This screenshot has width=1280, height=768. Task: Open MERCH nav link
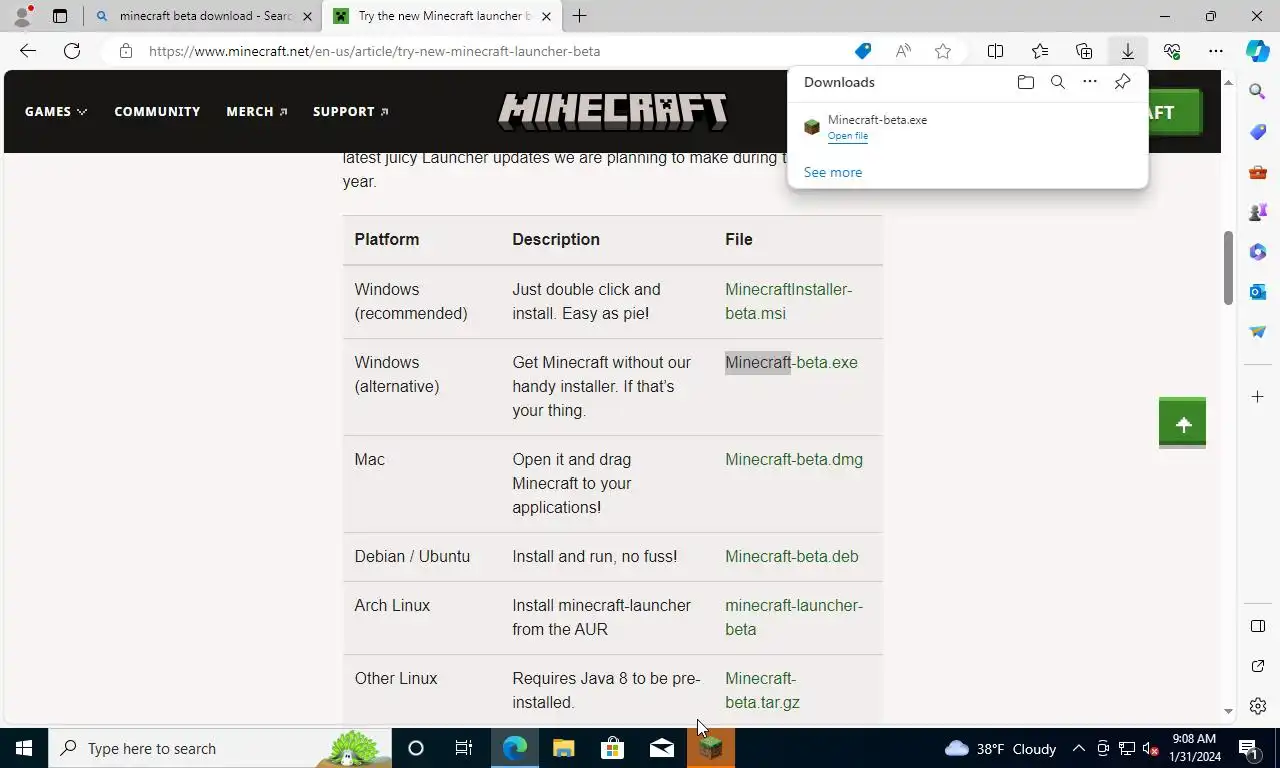(257, 111)
